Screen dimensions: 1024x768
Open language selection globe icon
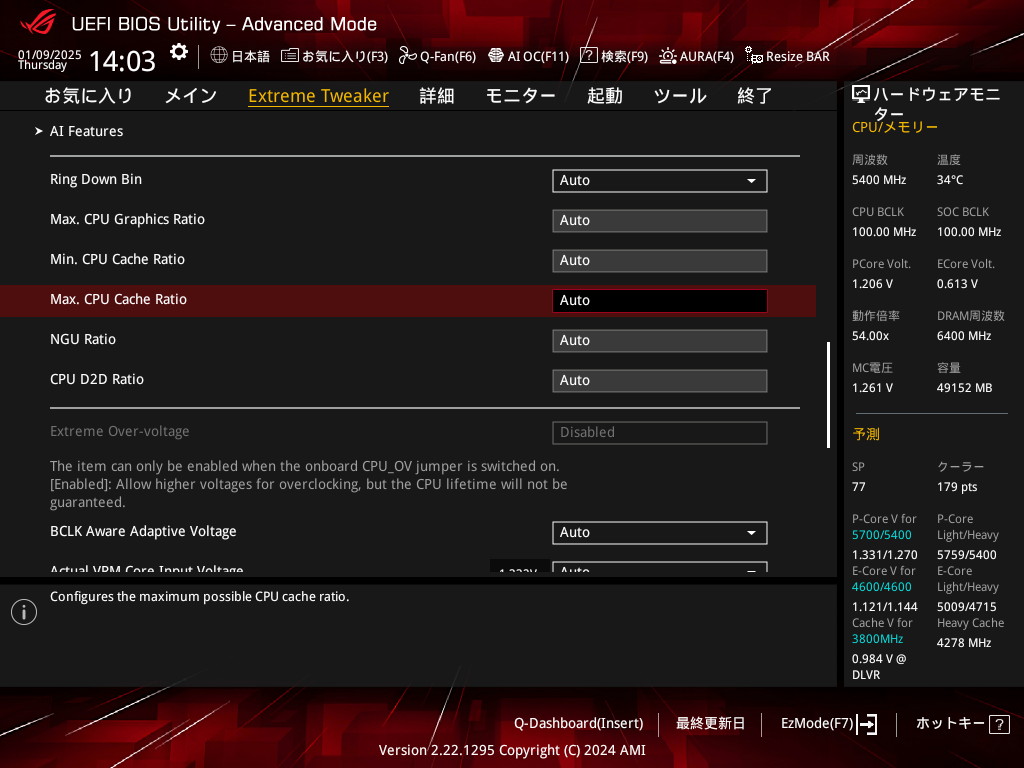(219, 56)
